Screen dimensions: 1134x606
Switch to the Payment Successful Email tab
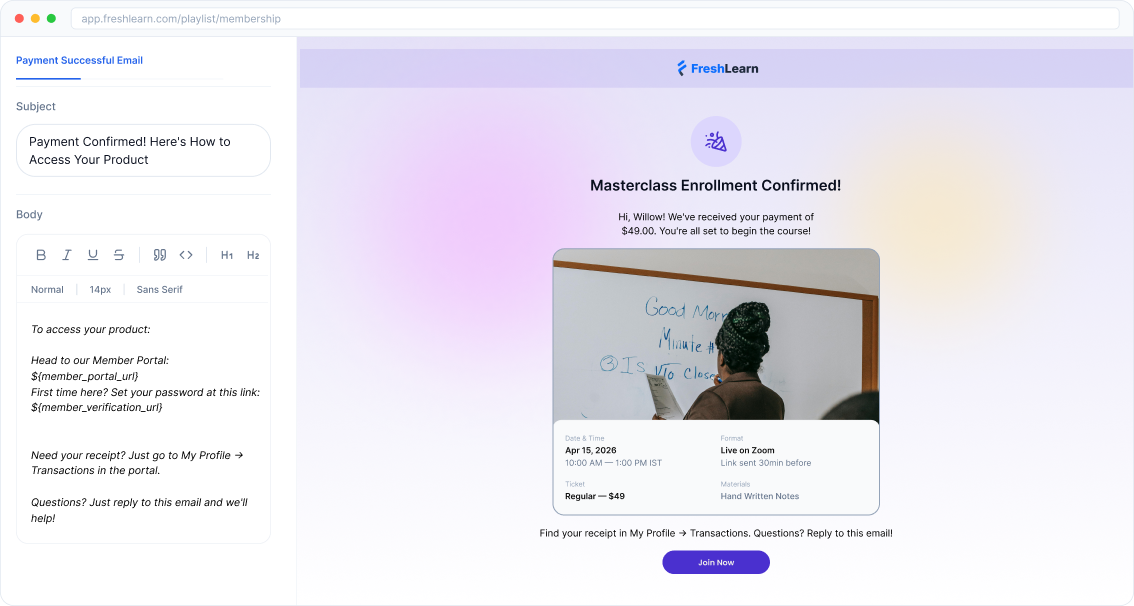[x=79, y=60]
